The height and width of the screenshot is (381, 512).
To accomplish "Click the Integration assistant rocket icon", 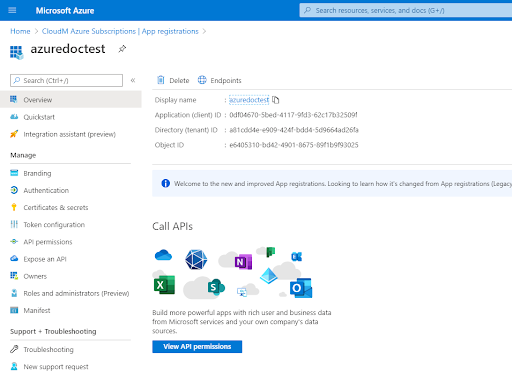I will pos(14,134).
